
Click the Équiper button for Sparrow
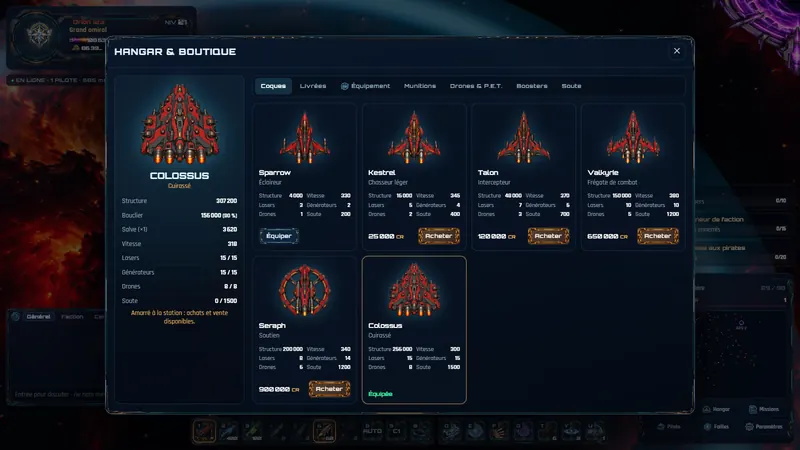[x=279, y=236]
